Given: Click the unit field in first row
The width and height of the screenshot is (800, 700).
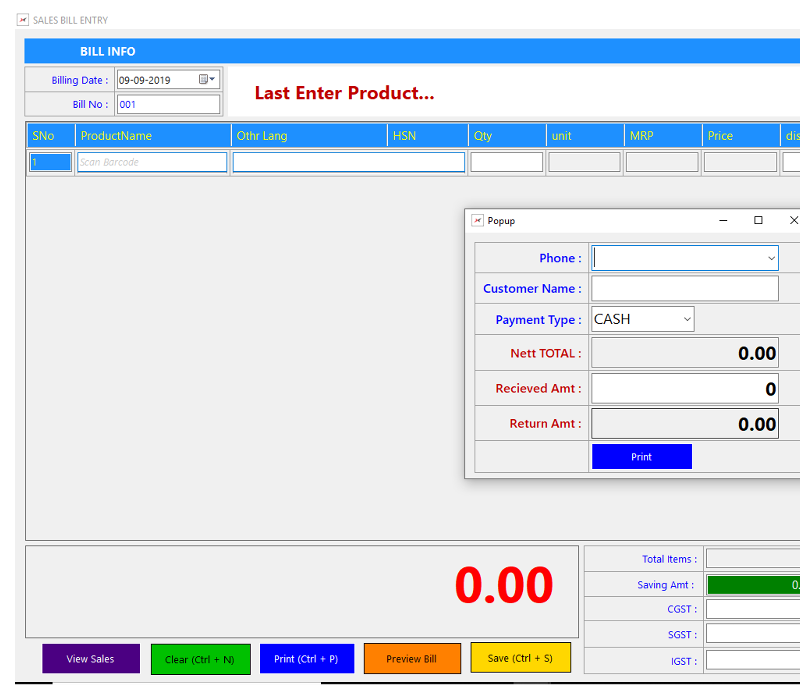Looking at the screenshot, I should point(584,162).
